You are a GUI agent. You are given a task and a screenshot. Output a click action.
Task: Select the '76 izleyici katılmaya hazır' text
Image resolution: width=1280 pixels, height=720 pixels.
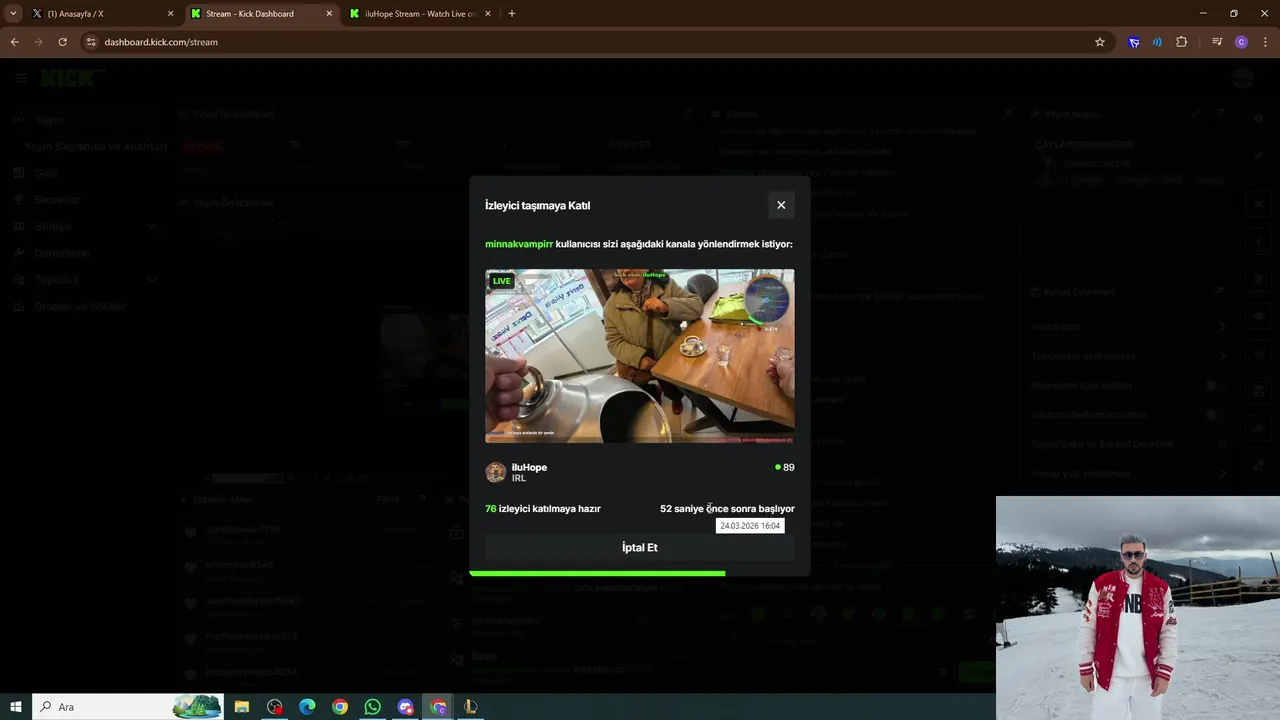(543, 509)
